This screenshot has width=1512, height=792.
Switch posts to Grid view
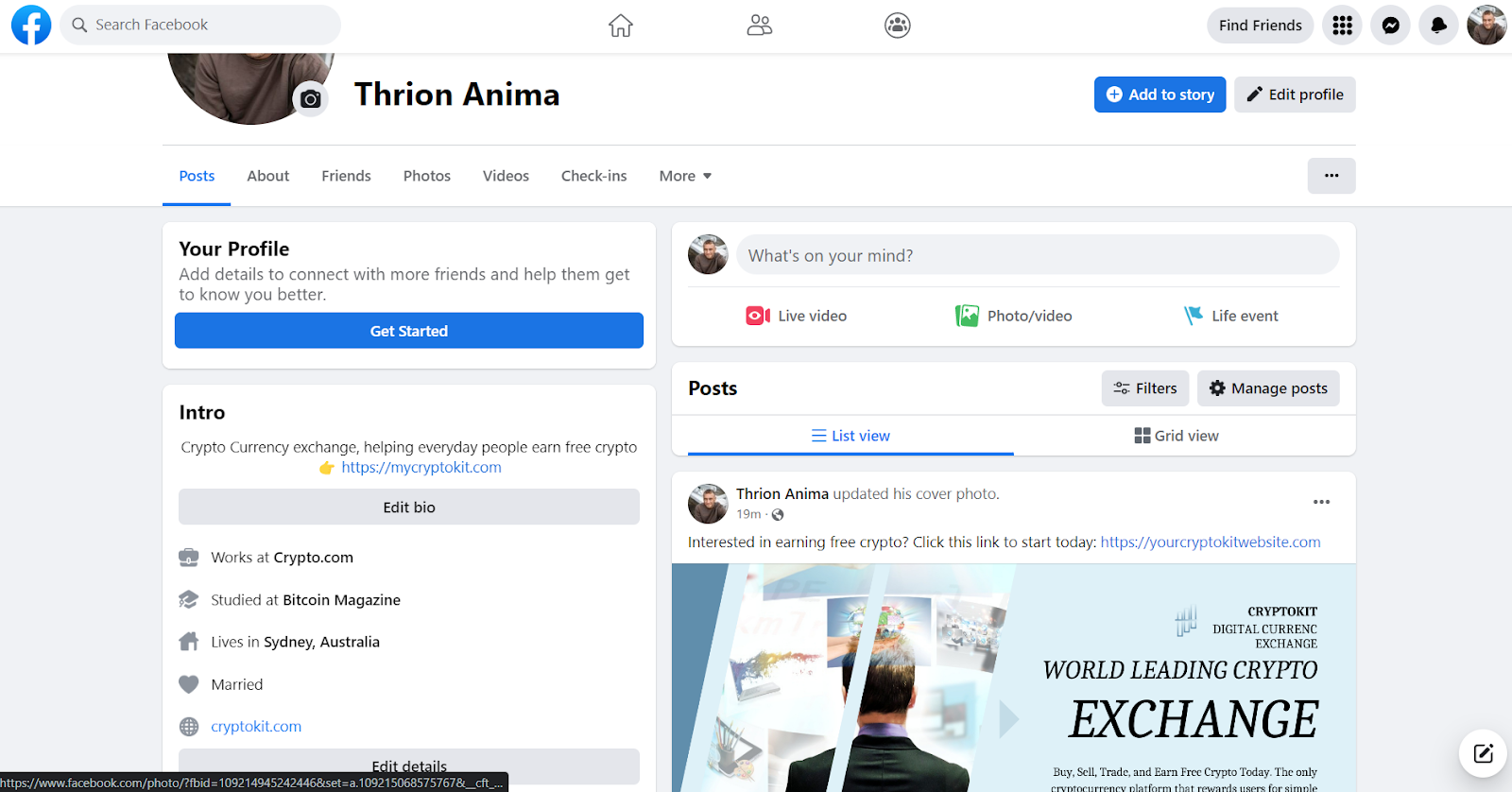point(1177,436)
